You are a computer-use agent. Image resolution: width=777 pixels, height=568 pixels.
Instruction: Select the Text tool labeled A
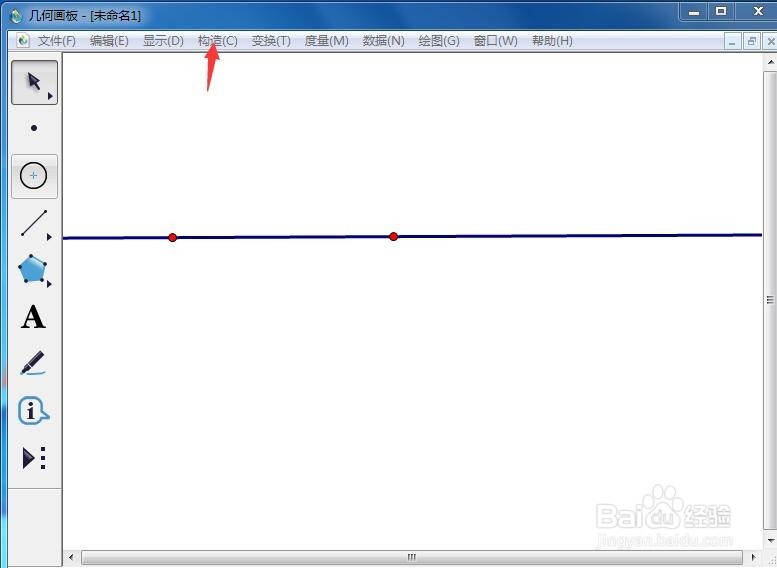click(33, 317)
